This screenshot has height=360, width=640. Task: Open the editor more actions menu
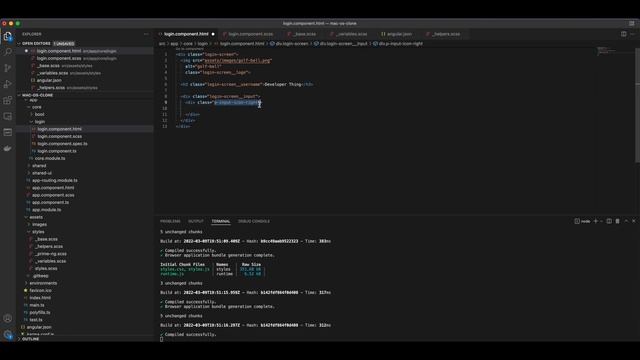(633, 34)
